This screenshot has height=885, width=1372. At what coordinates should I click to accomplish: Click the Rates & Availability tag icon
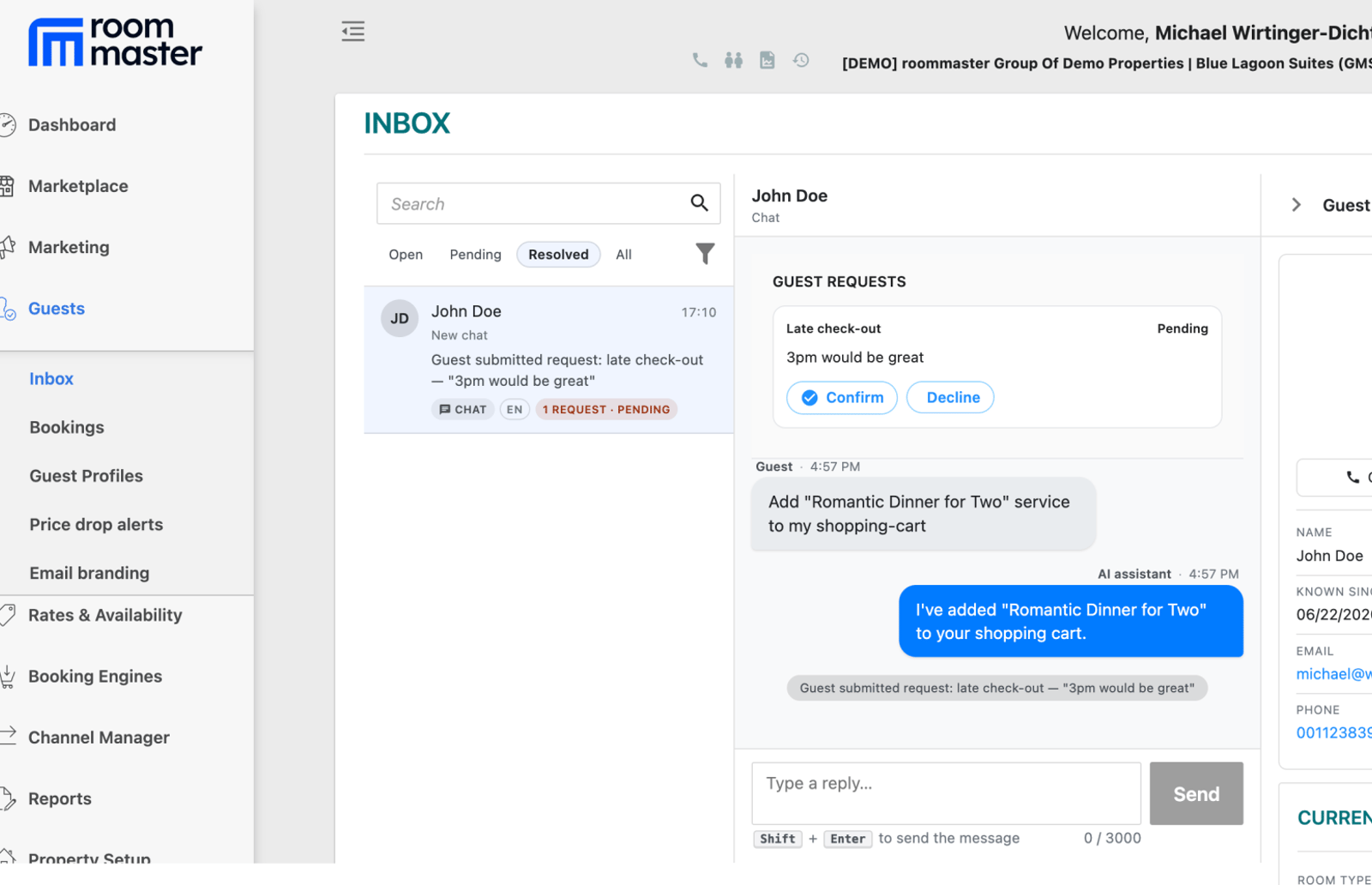point(7,615)
